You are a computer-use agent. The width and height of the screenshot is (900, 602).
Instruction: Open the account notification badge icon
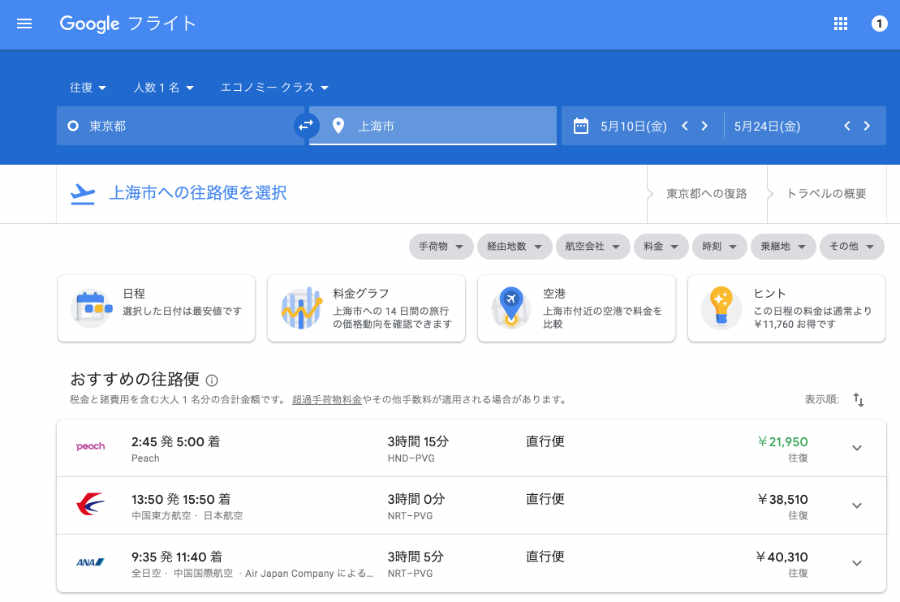pyautogui.click(x=879, y=24)
